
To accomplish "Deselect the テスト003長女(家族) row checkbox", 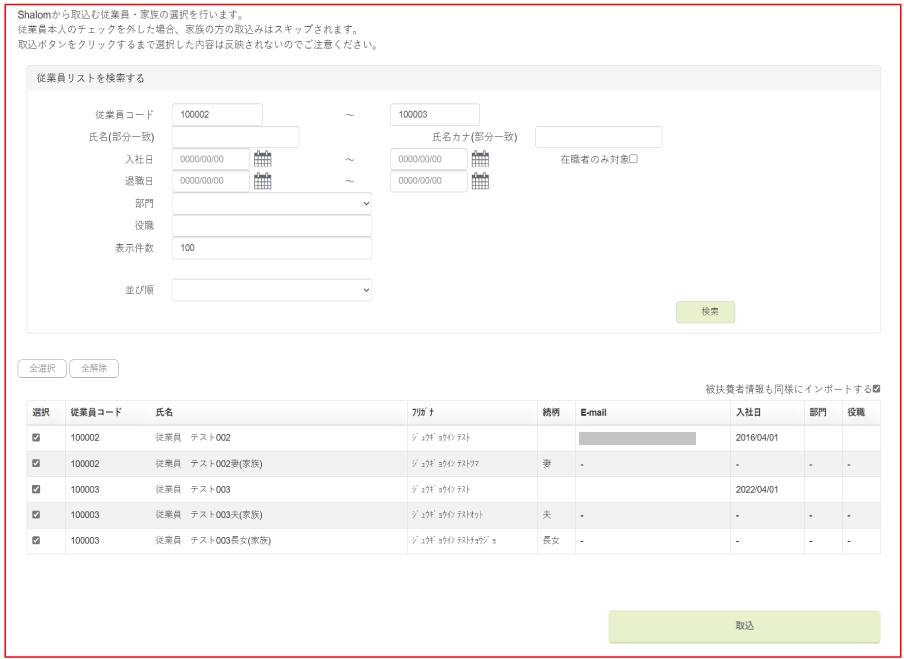I will tap(37, 541).
